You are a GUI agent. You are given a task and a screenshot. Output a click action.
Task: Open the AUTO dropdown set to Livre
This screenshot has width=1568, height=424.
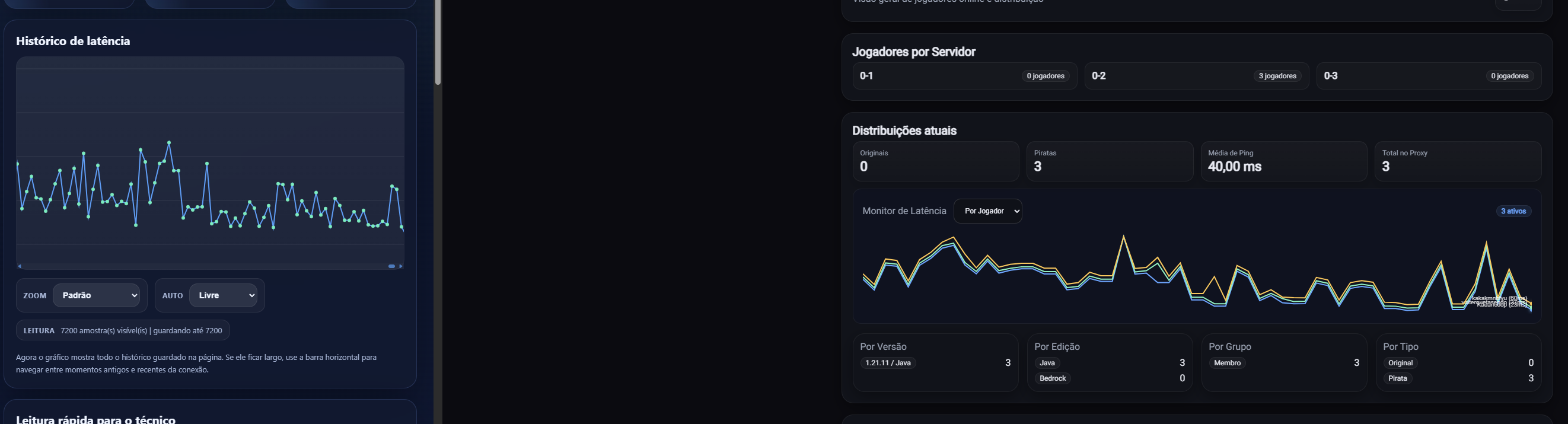(x=224, y=296)
